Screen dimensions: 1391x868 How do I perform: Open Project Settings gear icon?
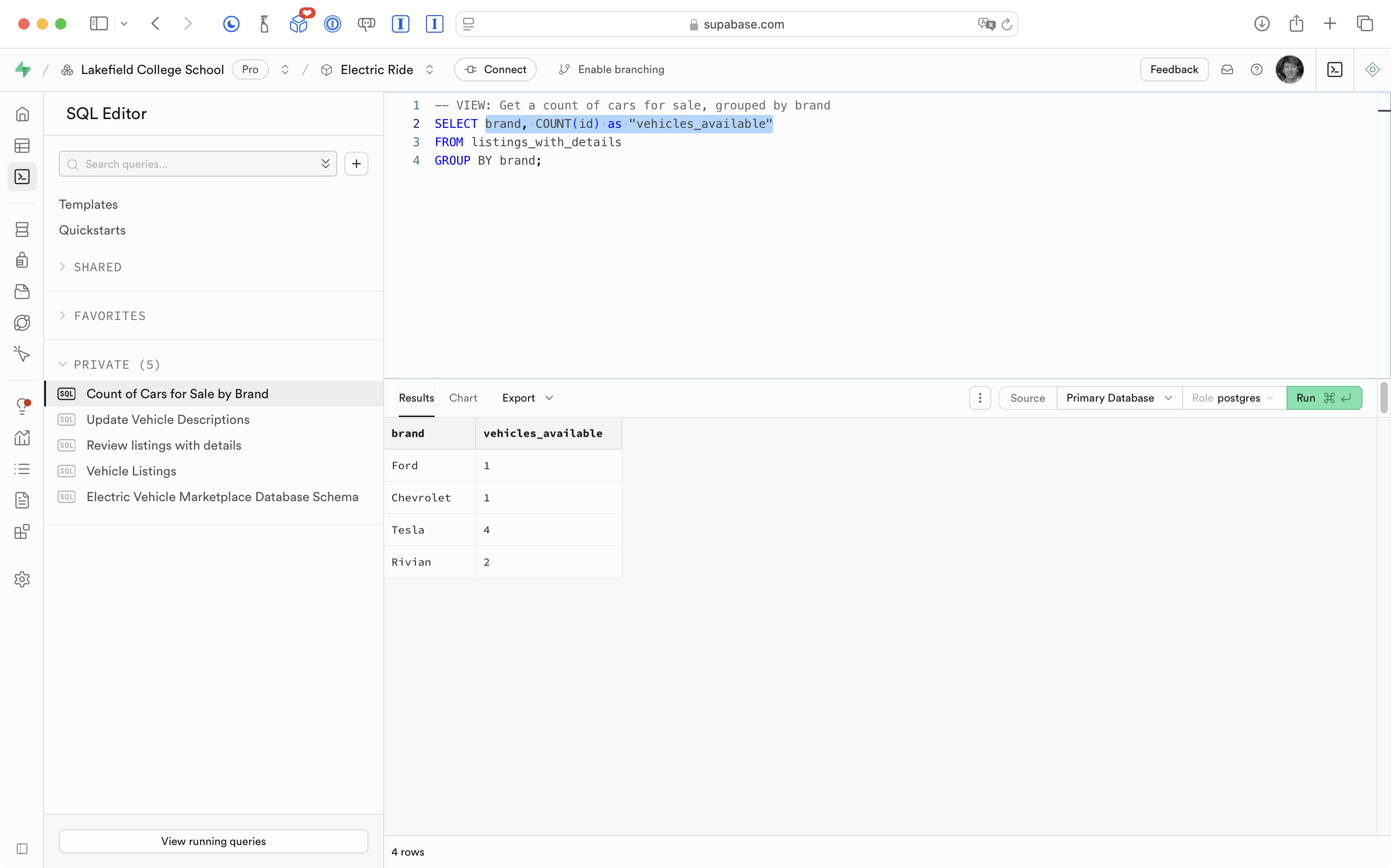22,579
